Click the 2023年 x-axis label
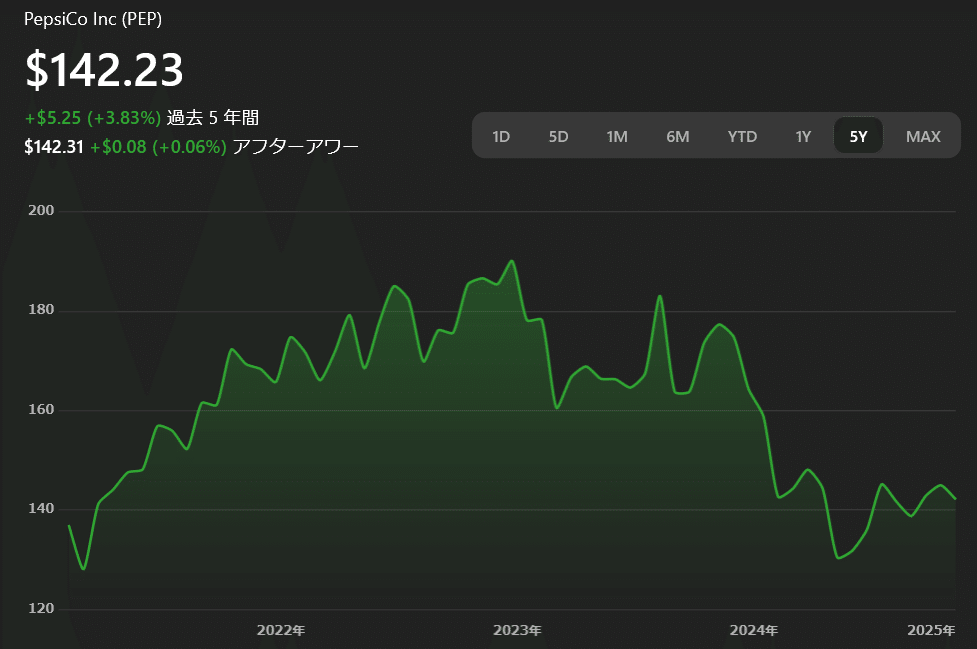 coord(517,630)
